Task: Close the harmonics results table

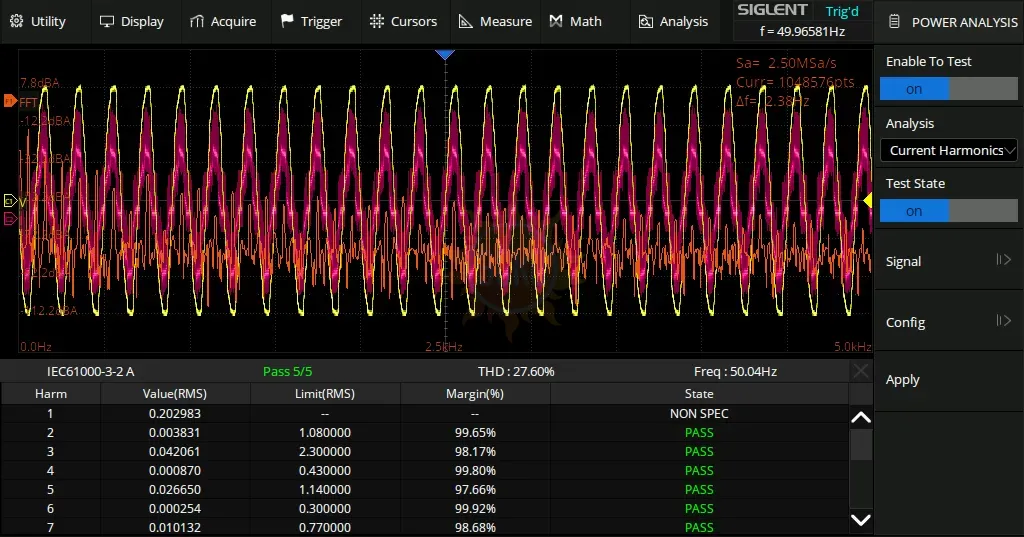Action: click(860, 371)
